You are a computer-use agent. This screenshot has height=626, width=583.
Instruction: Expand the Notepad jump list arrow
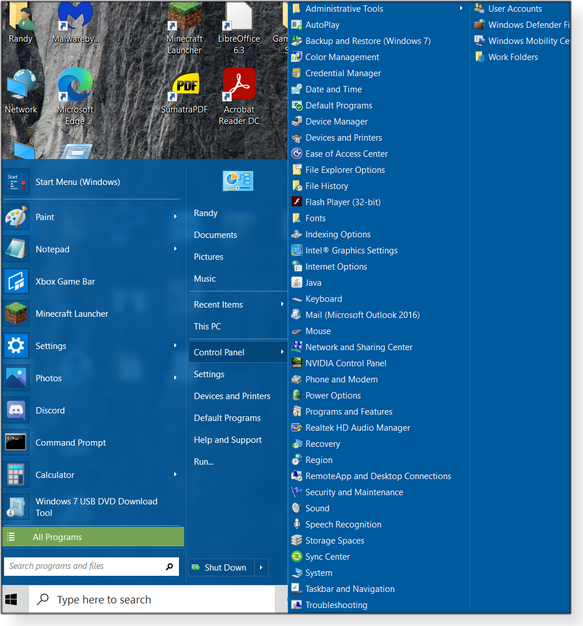coord(175,249)
